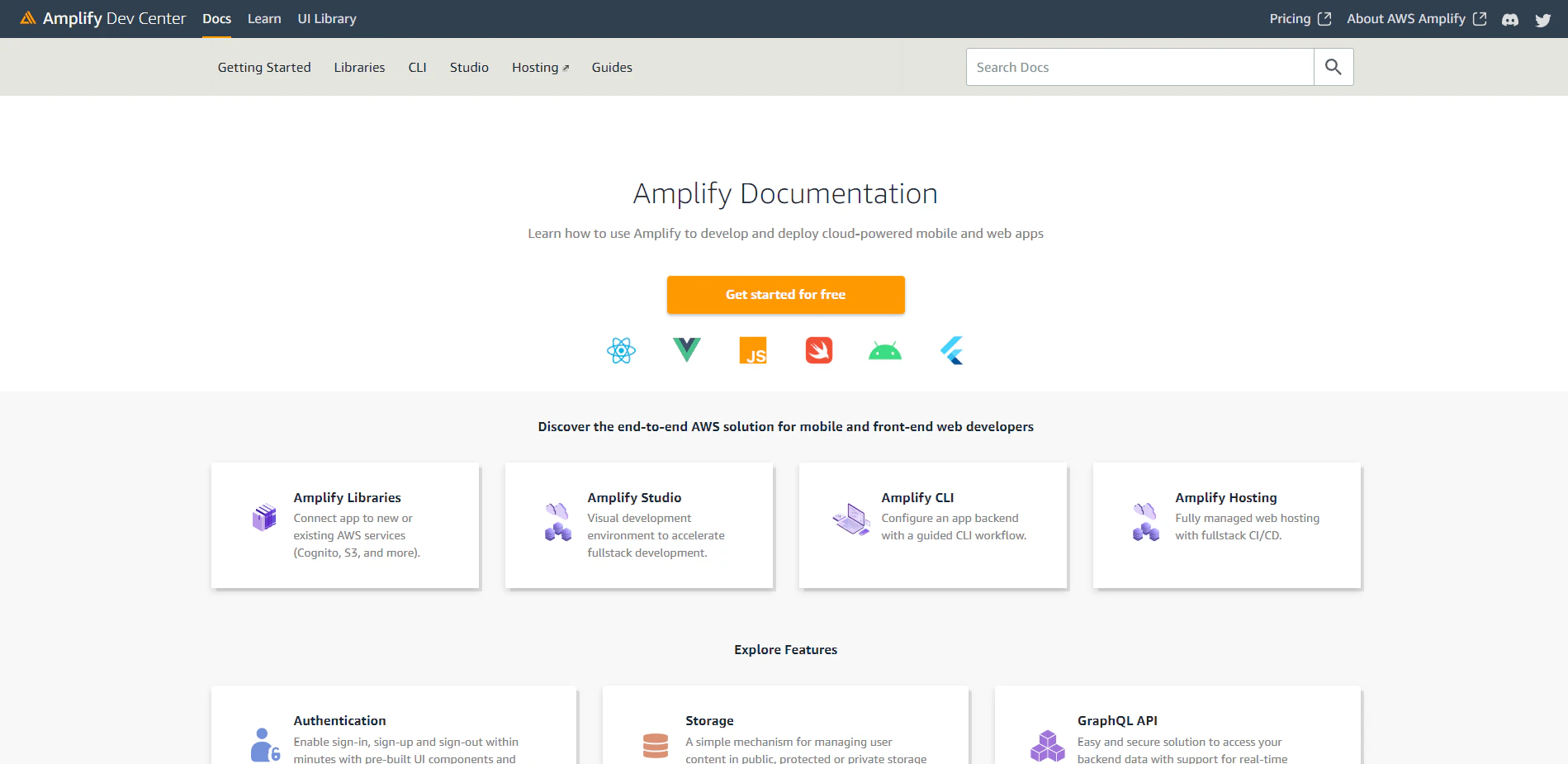The width and height of the screenshot is (1568, 764).
Task: Select the JavaScript JS icon
Action: pos(753,350)
